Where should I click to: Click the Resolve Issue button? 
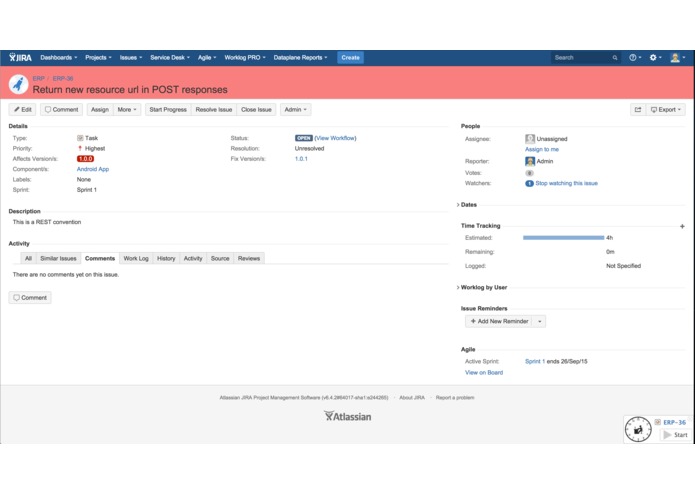[214, 109]
